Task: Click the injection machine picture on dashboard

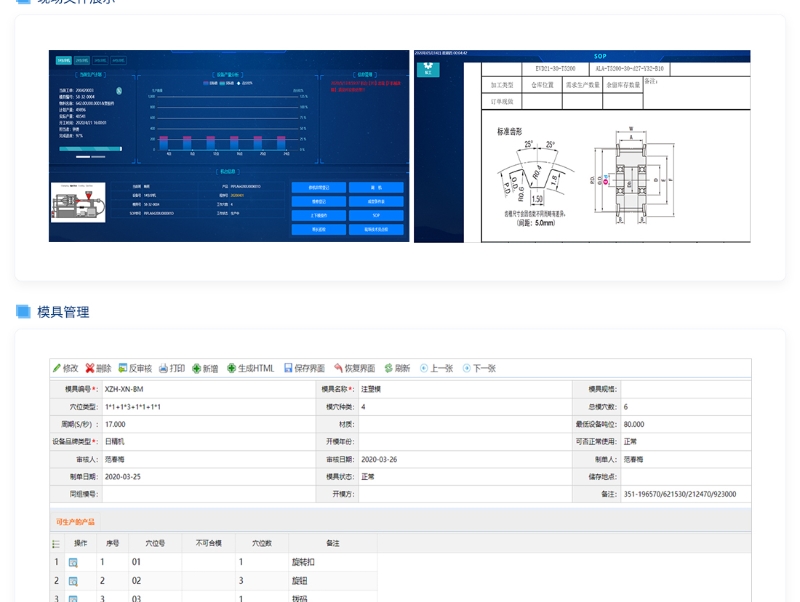Action: point(78,203)
